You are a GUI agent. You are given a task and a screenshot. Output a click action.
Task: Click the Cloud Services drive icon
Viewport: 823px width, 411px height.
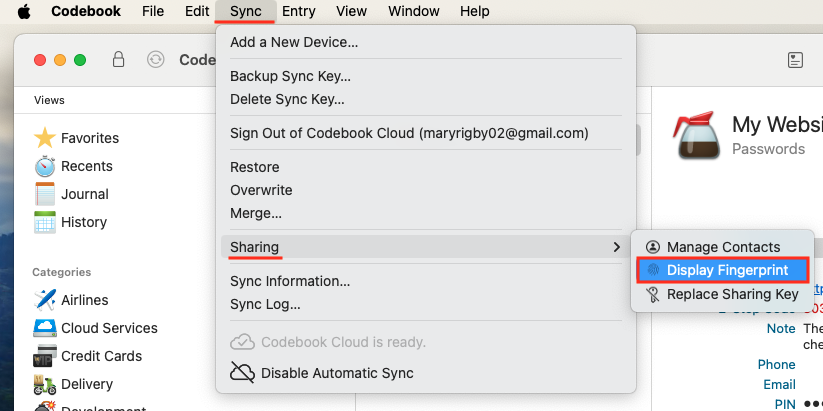coord(45,328)
